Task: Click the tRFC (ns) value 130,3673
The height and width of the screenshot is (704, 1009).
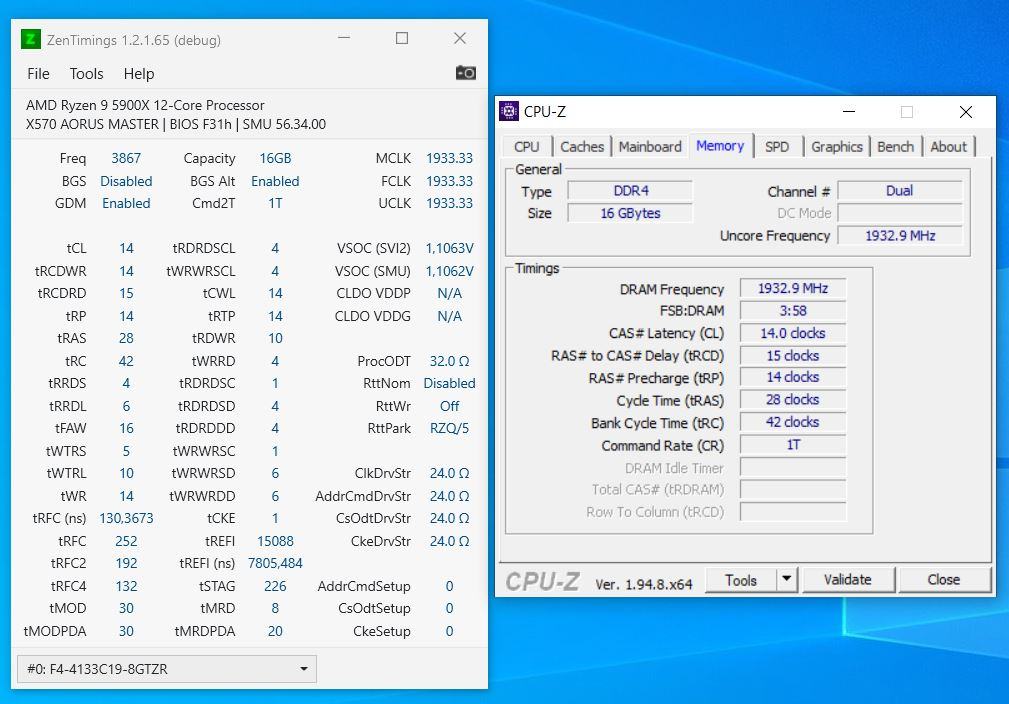Action: pyautogui.click(x=126, y=519)
